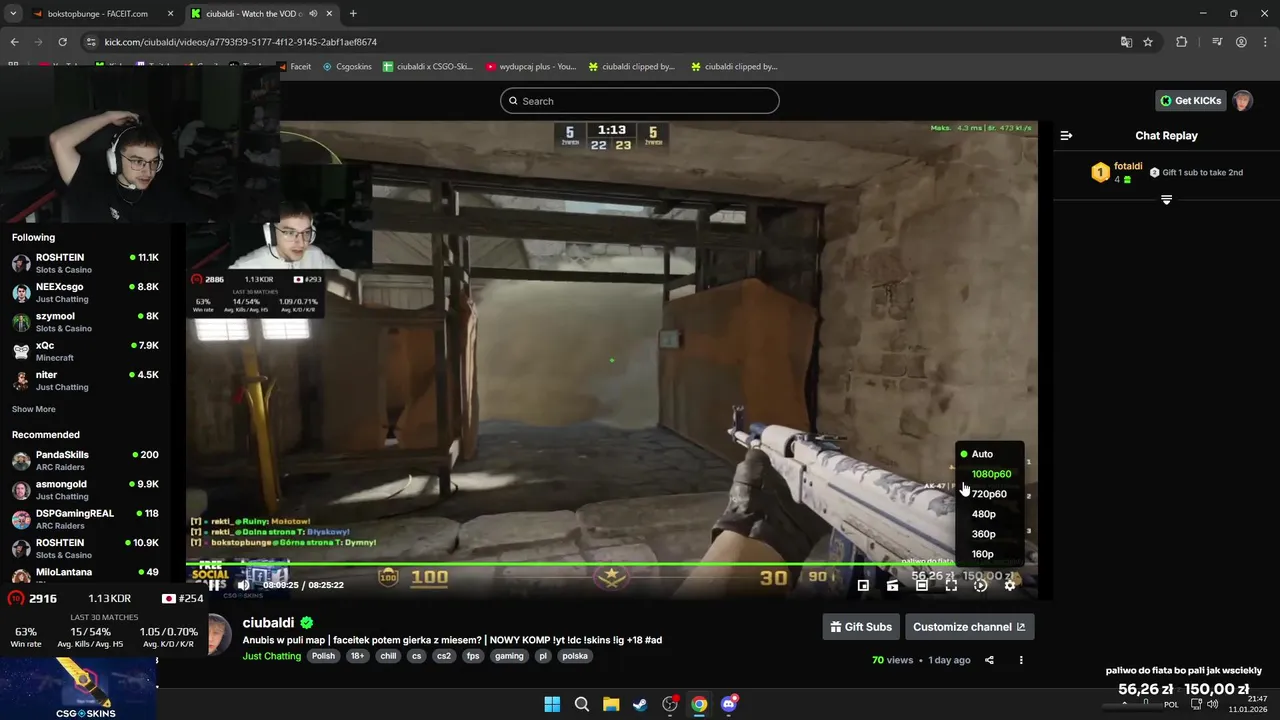The width and height of the screenshot is (1280, 720).
Task: View site information icon in address bar
Action: (91, 42)
